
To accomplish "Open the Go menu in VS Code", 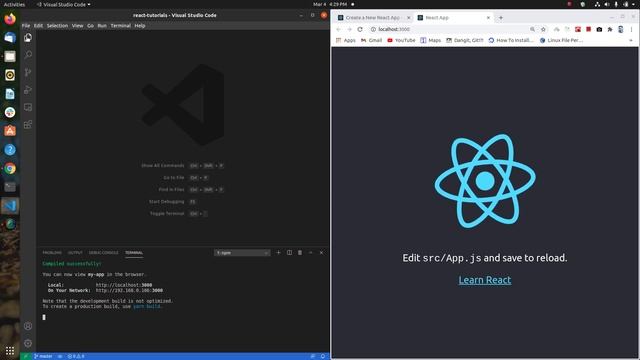I will click(90, 26).
